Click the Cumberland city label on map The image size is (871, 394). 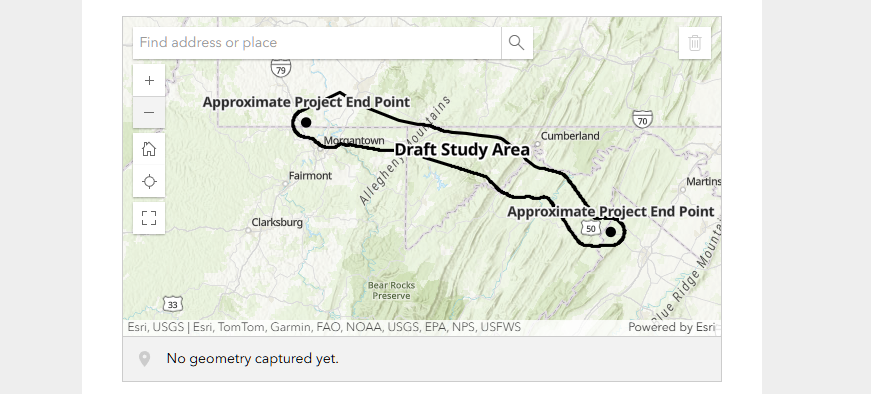(x=570, y=136)
